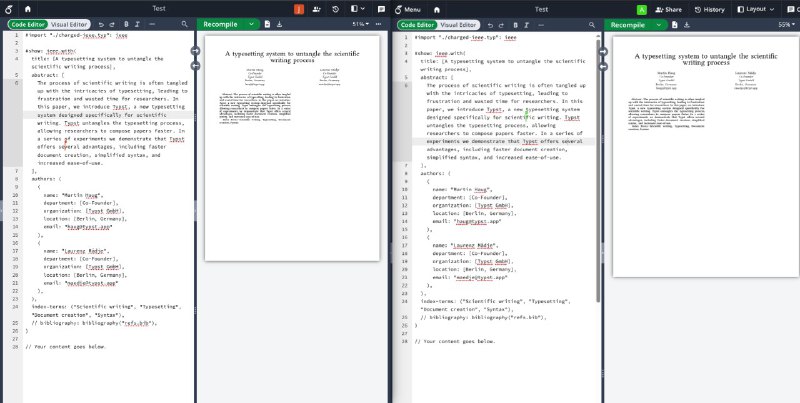Switch right pane to Code Editor

[x=416, y=23]
